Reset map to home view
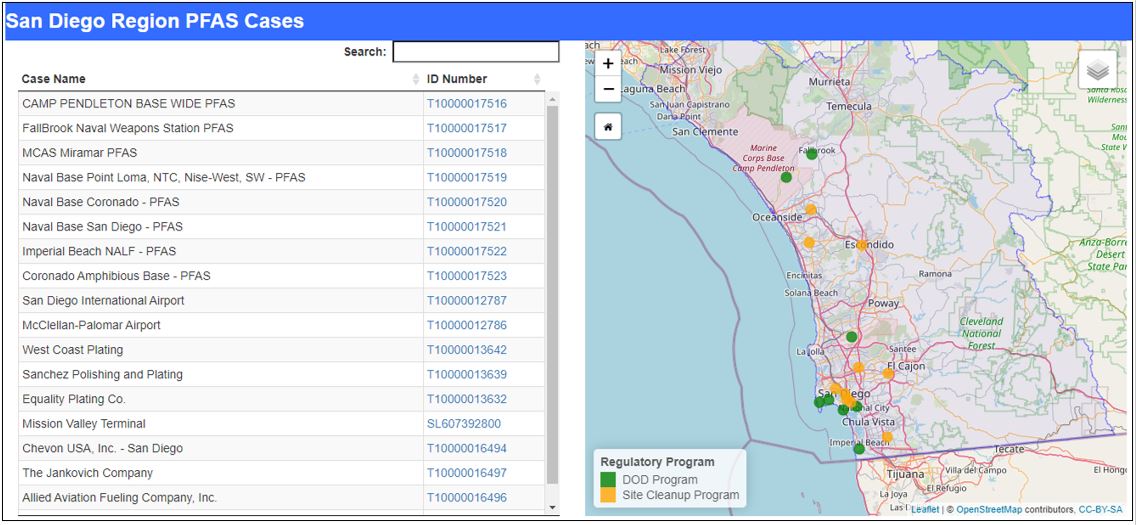The image size is (1136, 525). (608, 127)
